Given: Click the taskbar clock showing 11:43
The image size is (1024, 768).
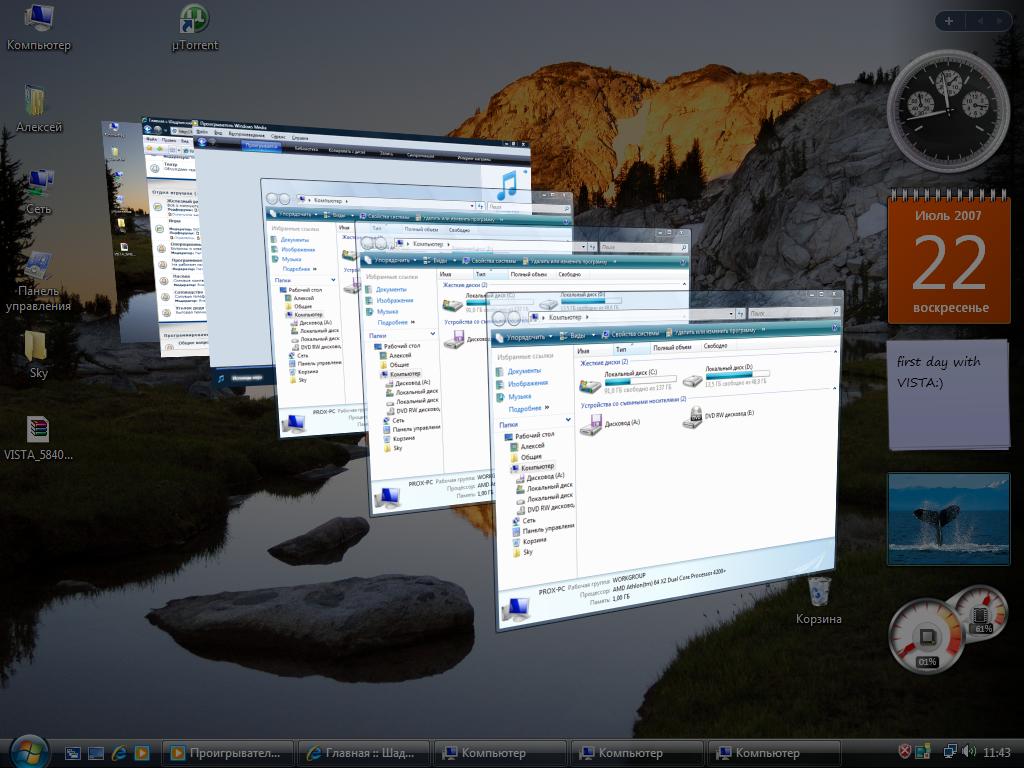Looking at the screenshot, I should [996, 752].
